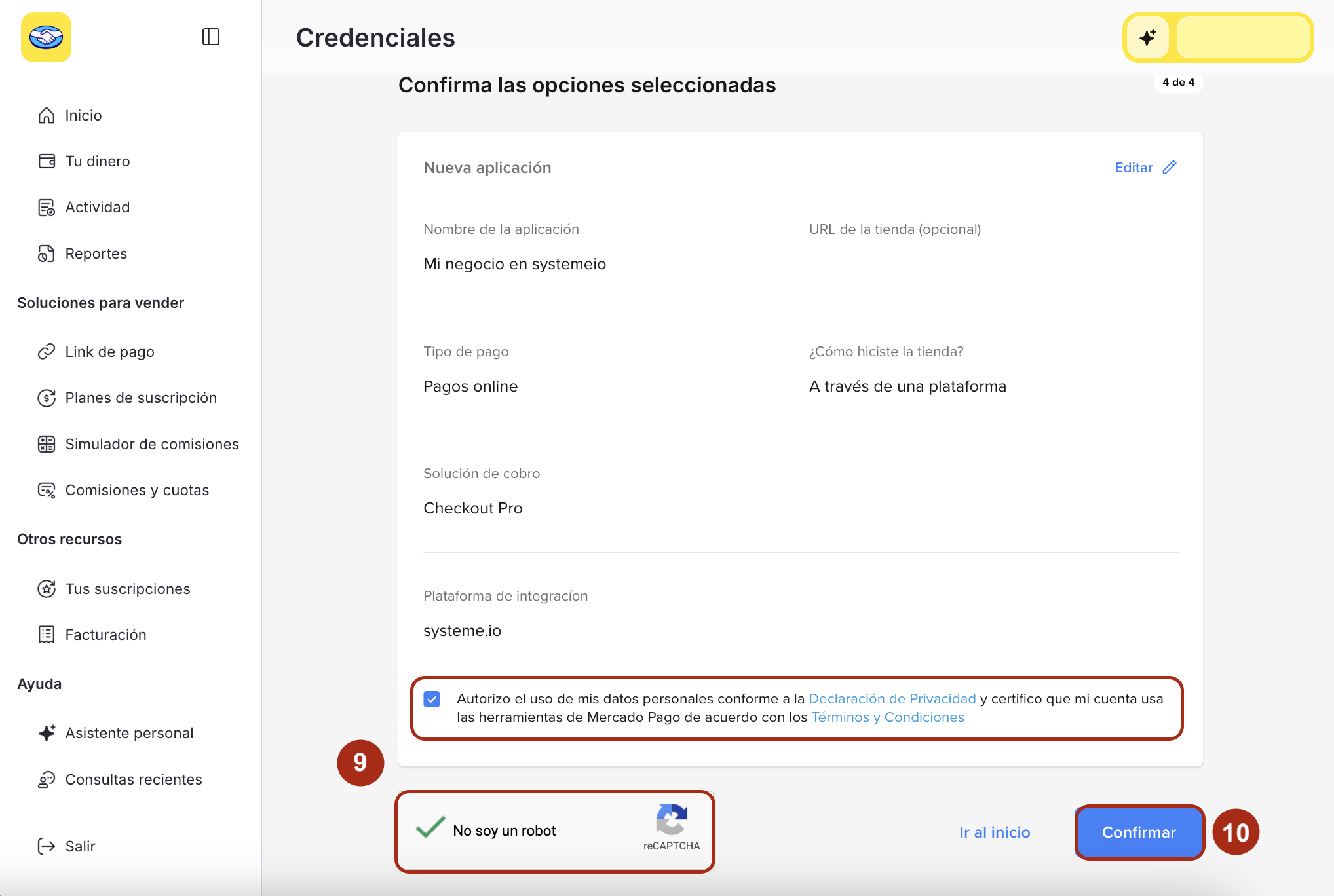Click the pencil icon next to Editar
Screen dimensions: 1334x896
[1170, 168]
